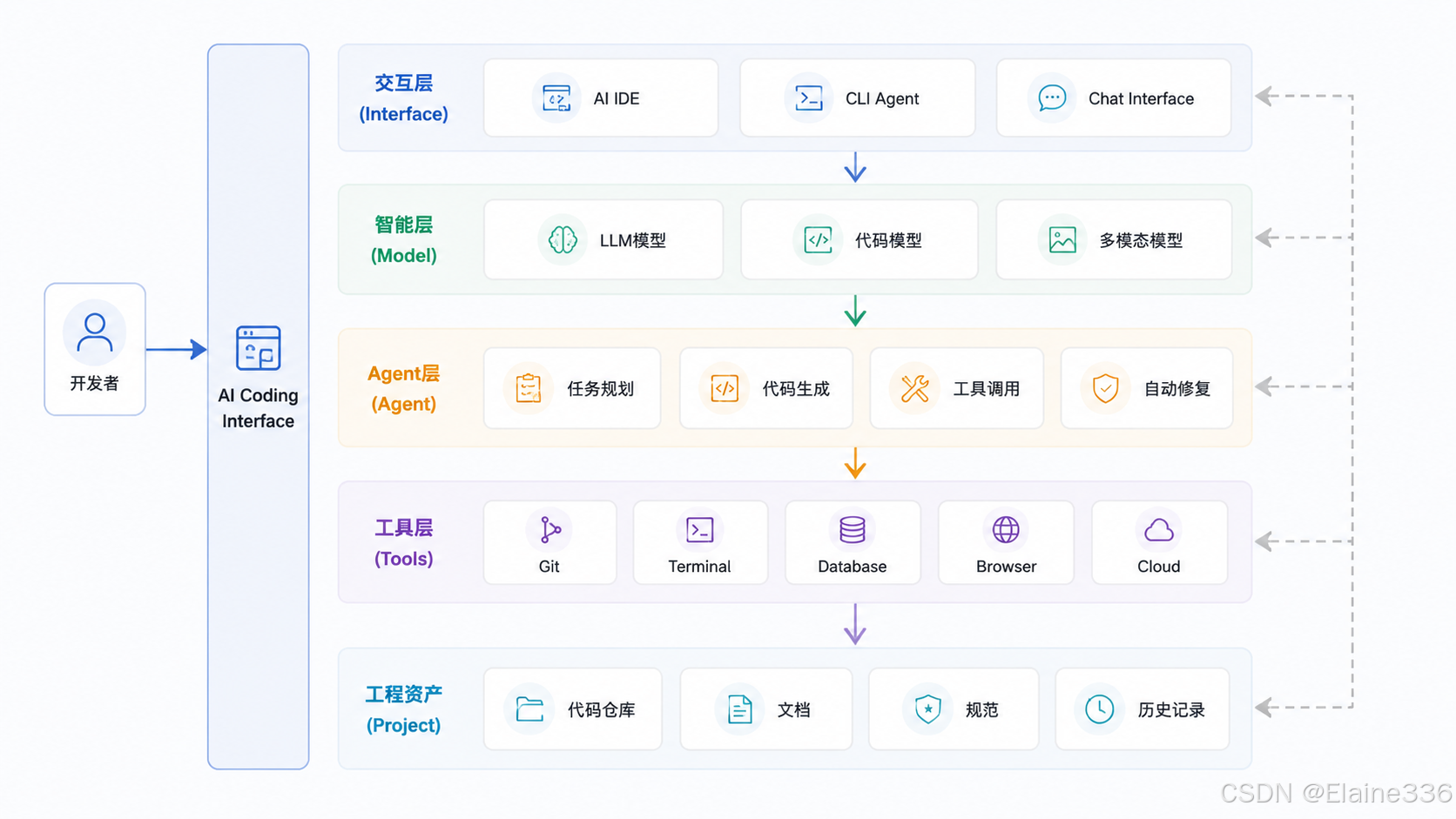Click the 代码仓库 text label

(602, 710)
